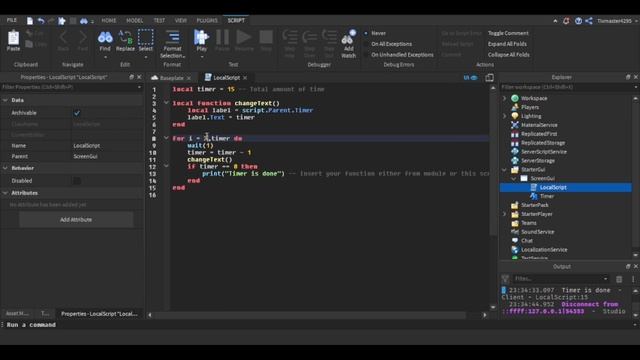Click the new file icon in quick access bar
This screenshot has height=360, width=640.
pyautogui.click(x=30, y=20)
